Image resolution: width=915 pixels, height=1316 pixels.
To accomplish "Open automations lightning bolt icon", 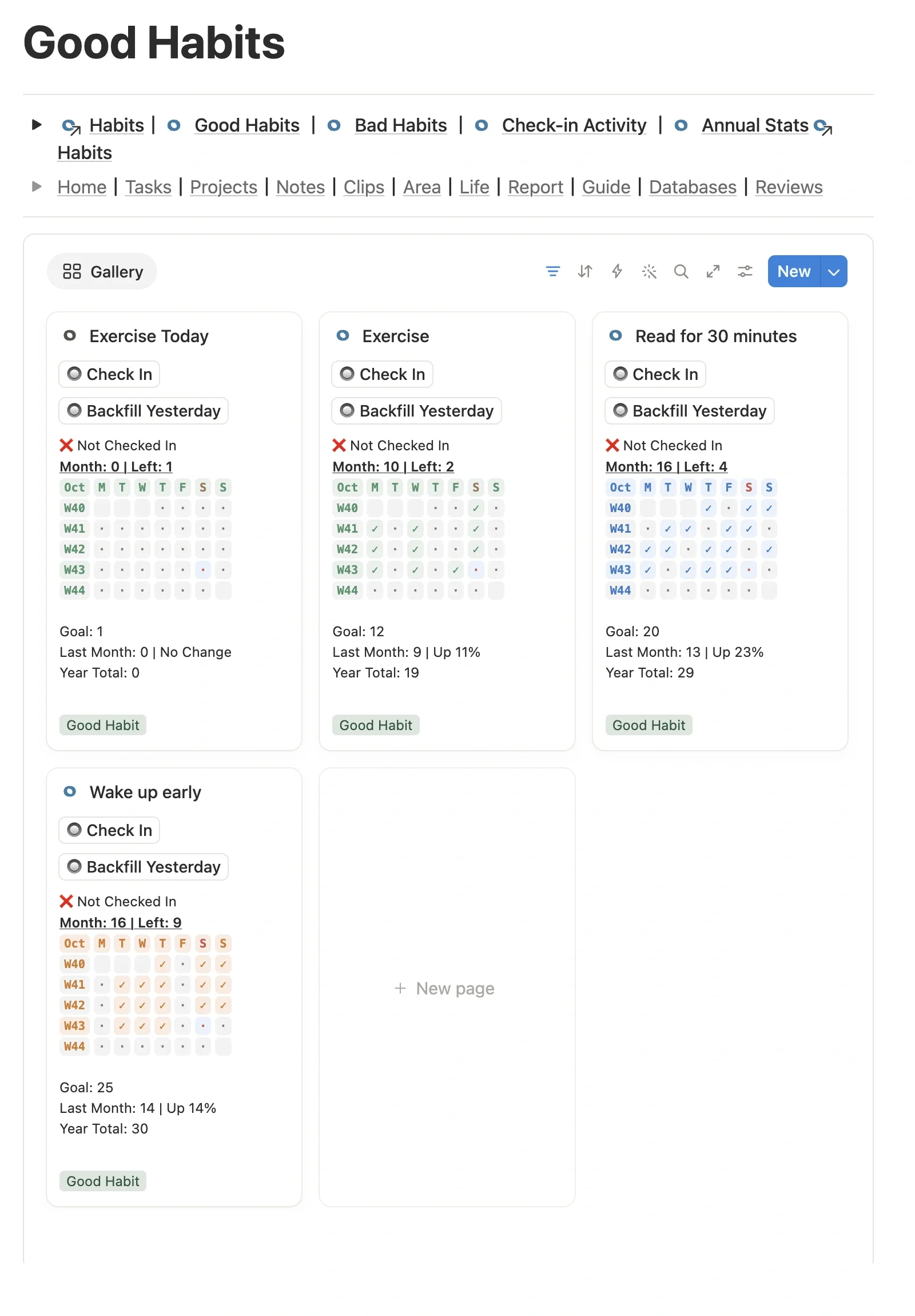I will point(616,271).
